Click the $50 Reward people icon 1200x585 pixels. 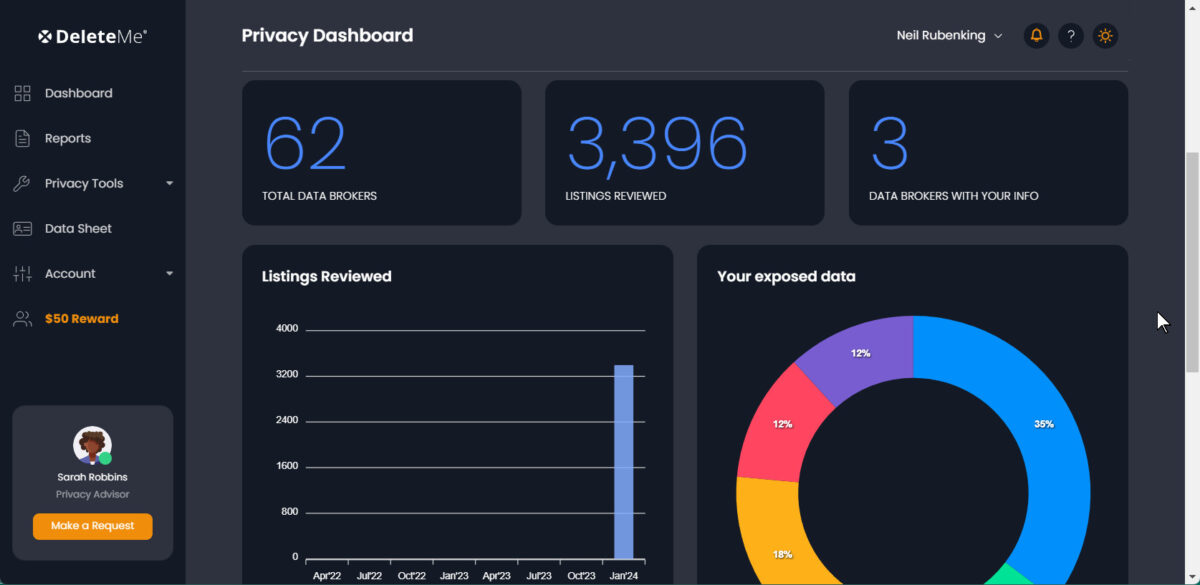[22, 319]
